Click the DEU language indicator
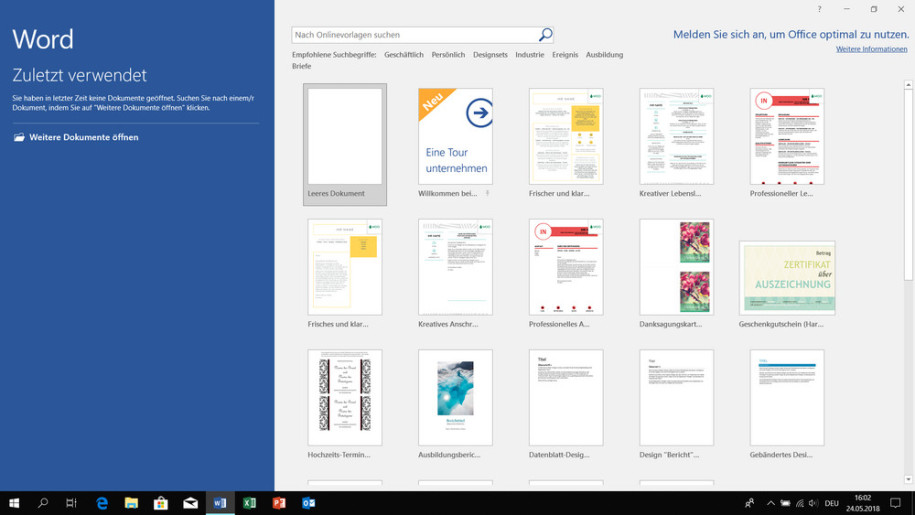The image size is (915, 515). point(832,503)
